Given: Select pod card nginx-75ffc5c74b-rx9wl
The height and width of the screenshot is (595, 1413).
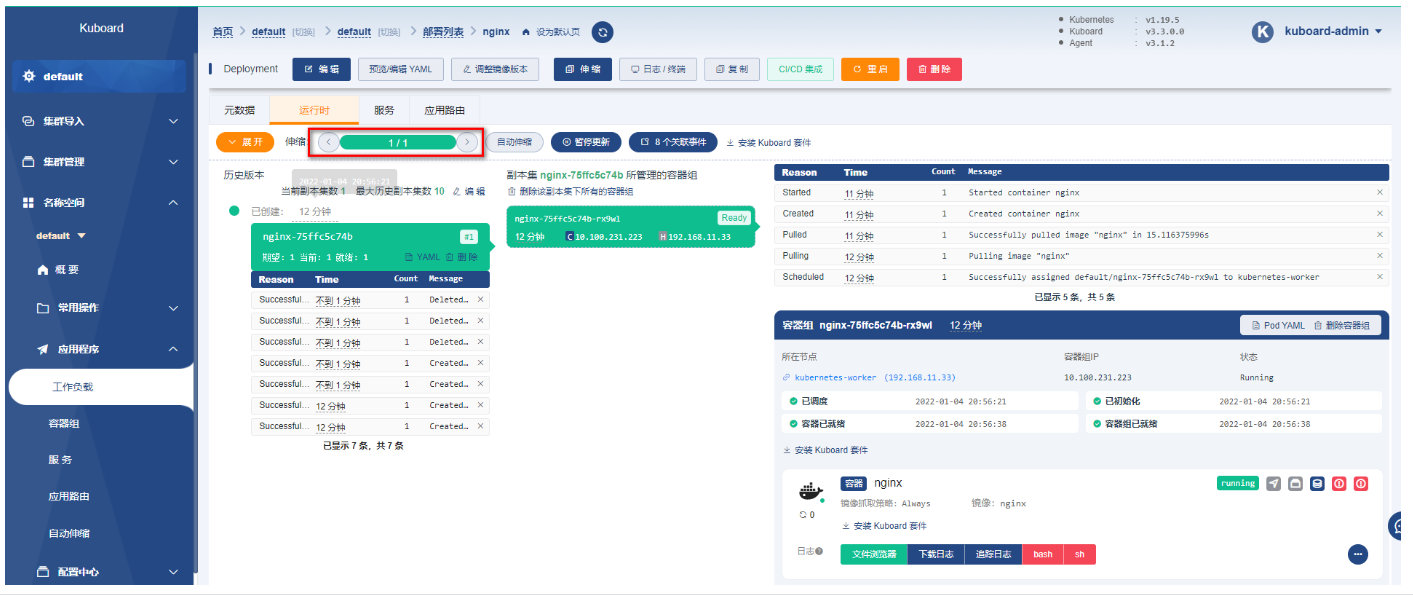Looking at the screenshot, I should (x=630, y=227).
